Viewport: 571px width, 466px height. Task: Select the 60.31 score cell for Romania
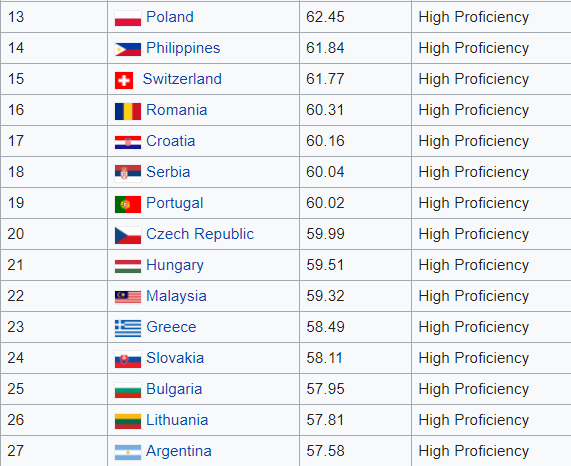[355, 110]
